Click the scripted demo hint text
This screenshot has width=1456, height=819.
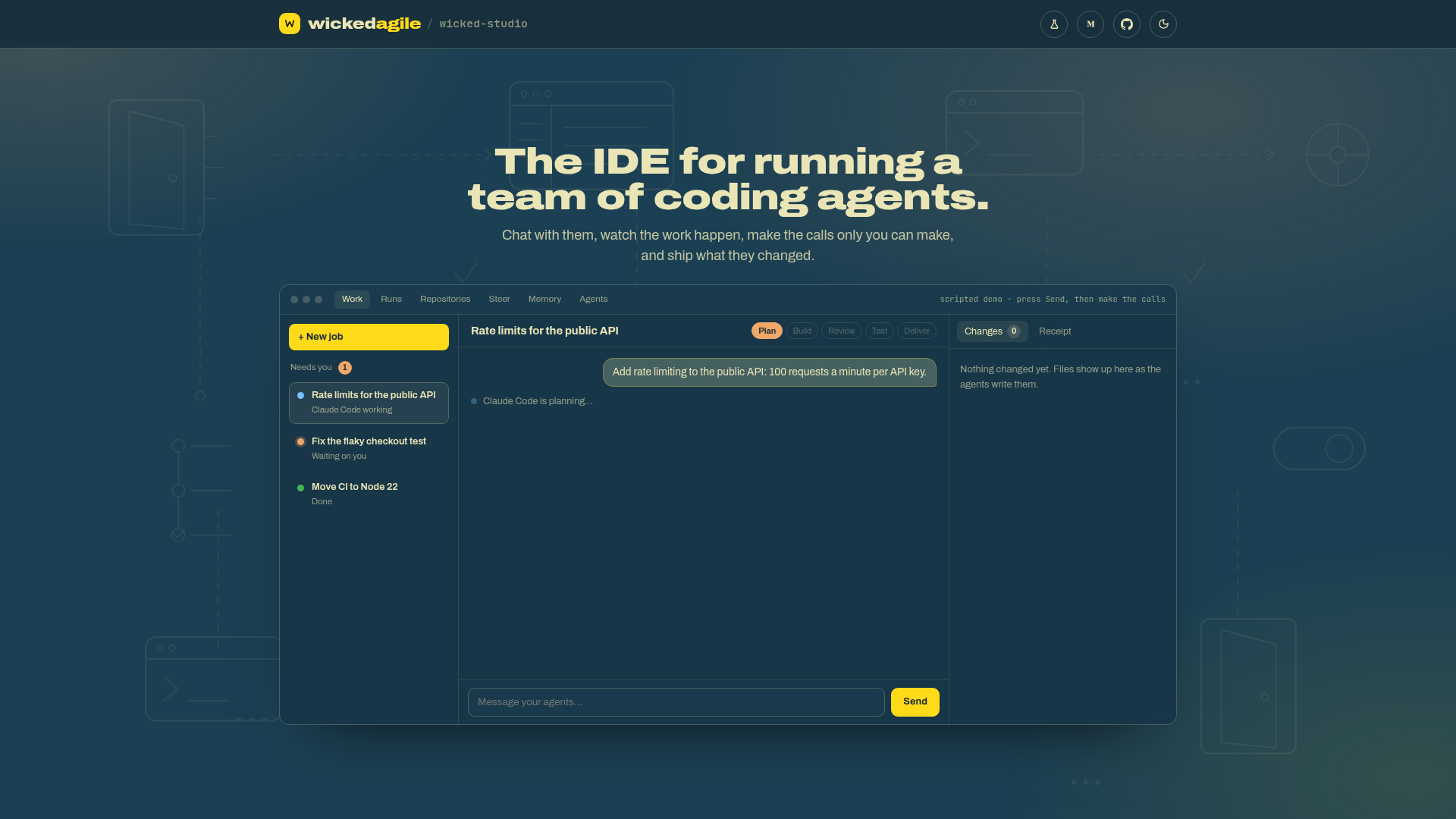1052,300
